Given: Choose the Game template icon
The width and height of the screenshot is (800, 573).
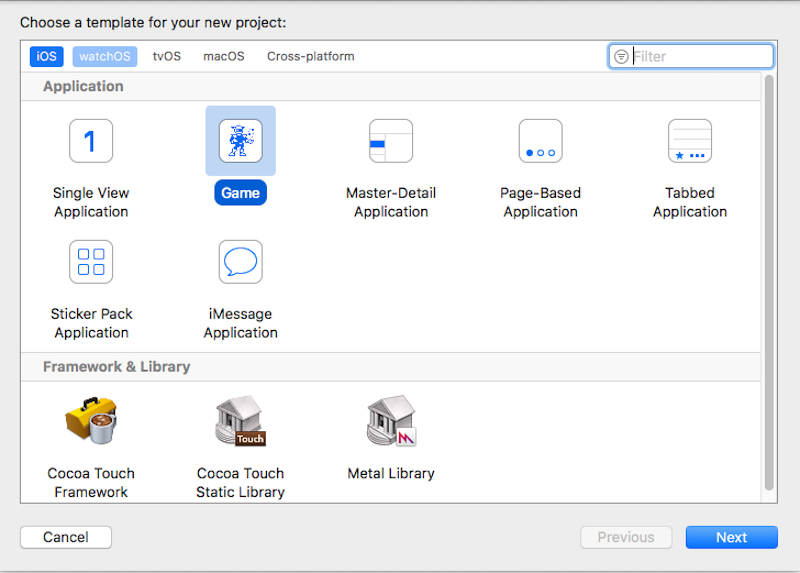Looking at the screenshot, I should [x=240, y=141].
